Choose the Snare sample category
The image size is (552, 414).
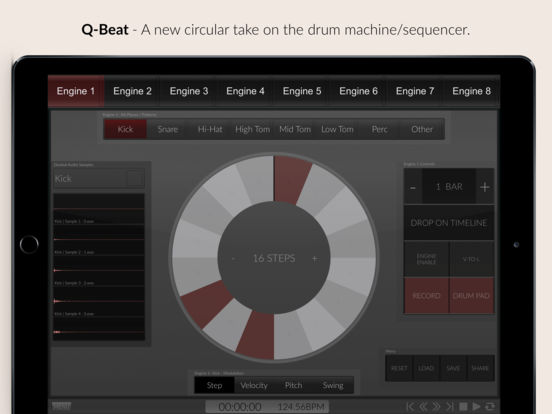click(168, 129)
